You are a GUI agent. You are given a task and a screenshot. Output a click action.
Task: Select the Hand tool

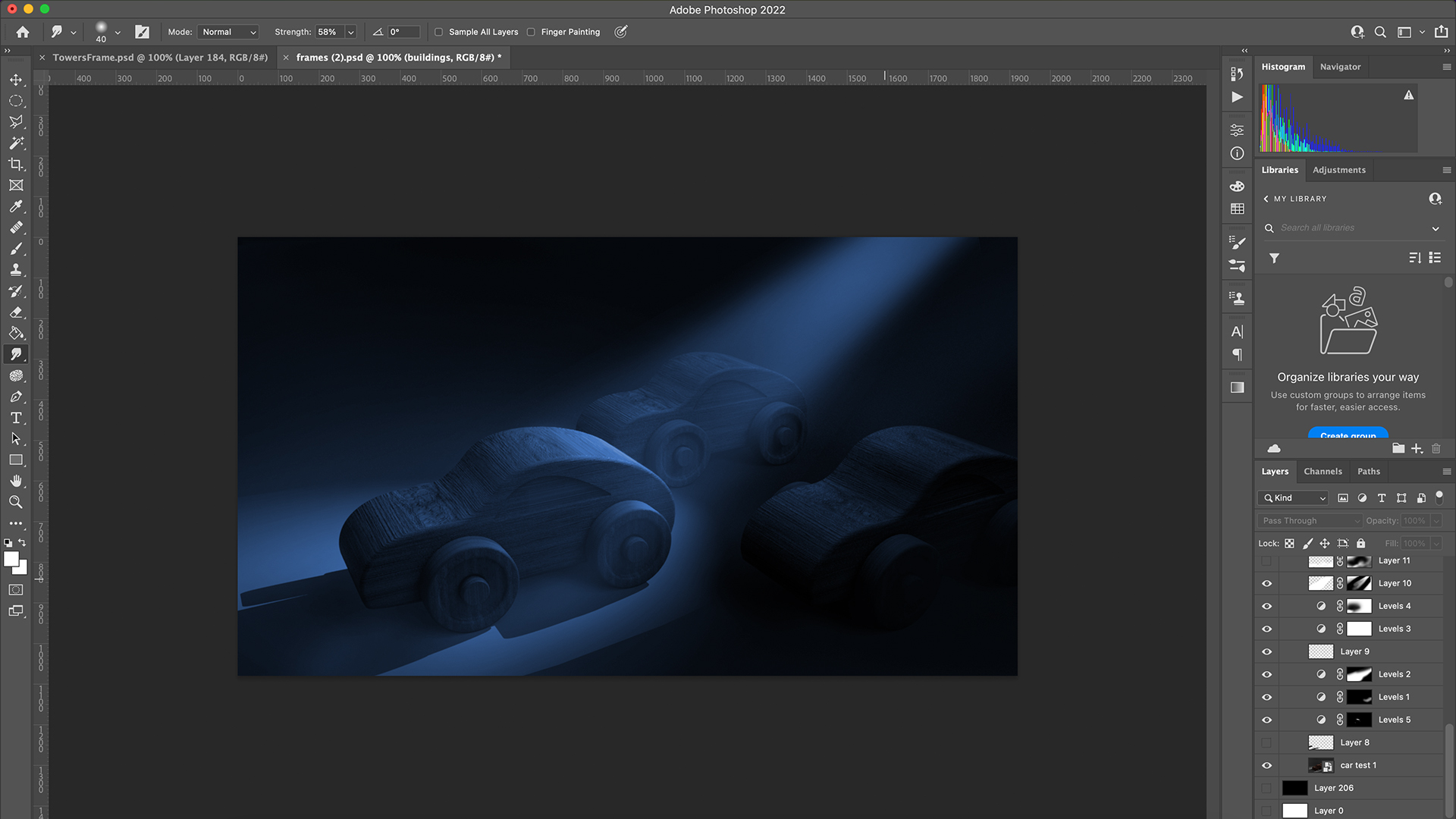pyautogui.click(x=16, y=481)
